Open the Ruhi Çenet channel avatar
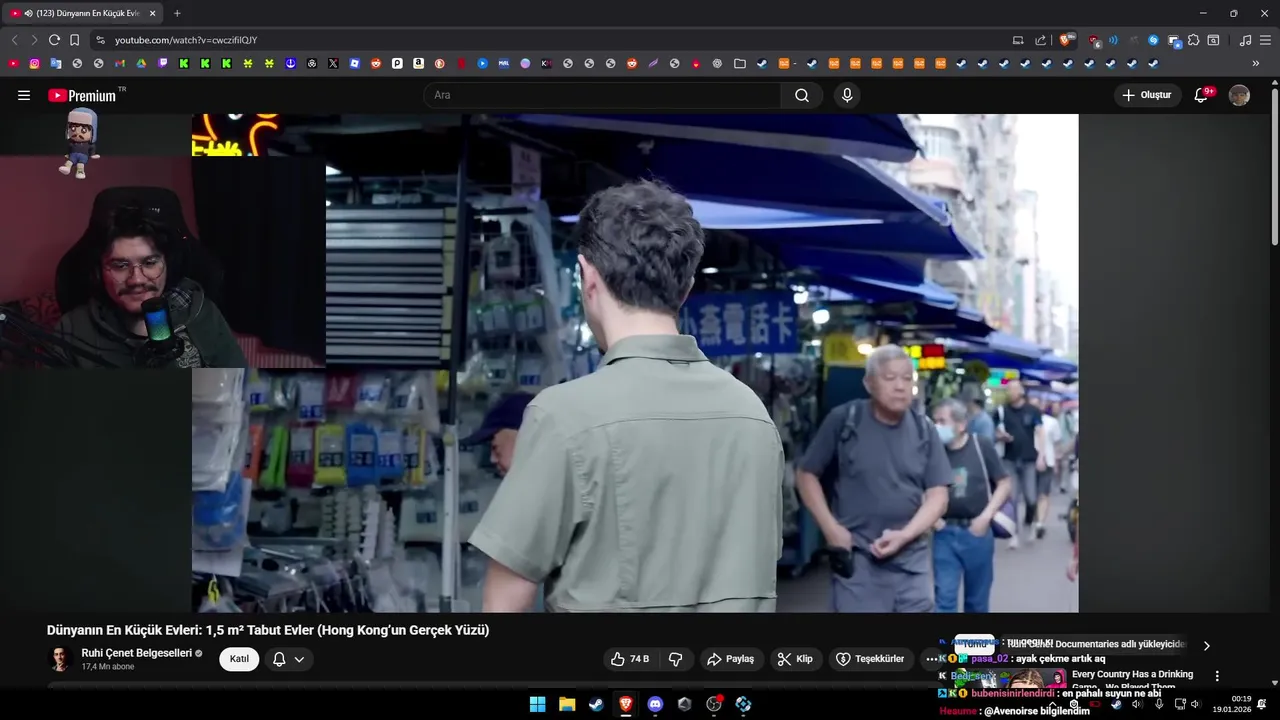The image size is (1280, 720). point(61,659)
